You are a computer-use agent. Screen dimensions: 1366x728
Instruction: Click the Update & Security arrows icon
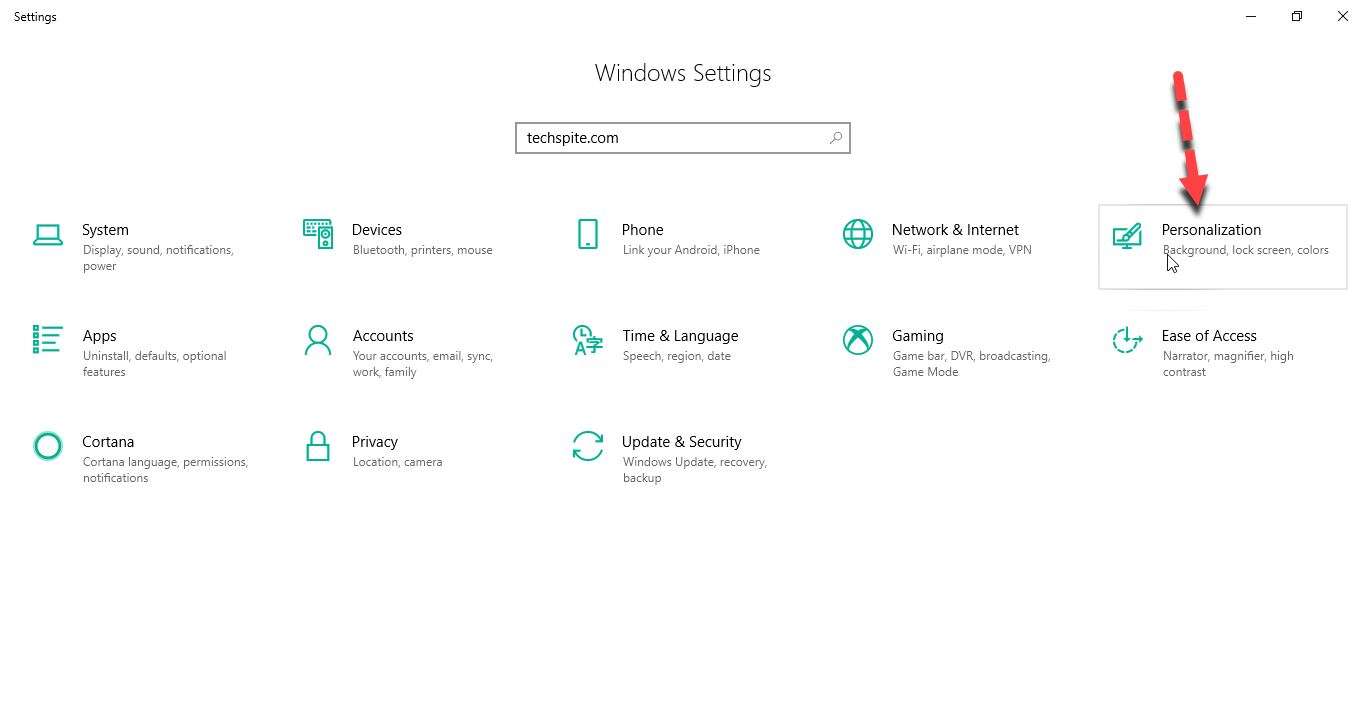588,446
